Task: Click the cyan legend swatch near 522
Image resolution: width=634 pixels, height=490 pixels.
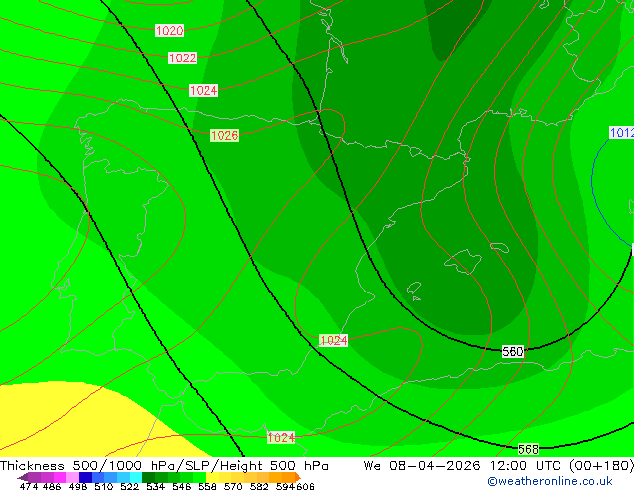Action: [x=136, y=477]
